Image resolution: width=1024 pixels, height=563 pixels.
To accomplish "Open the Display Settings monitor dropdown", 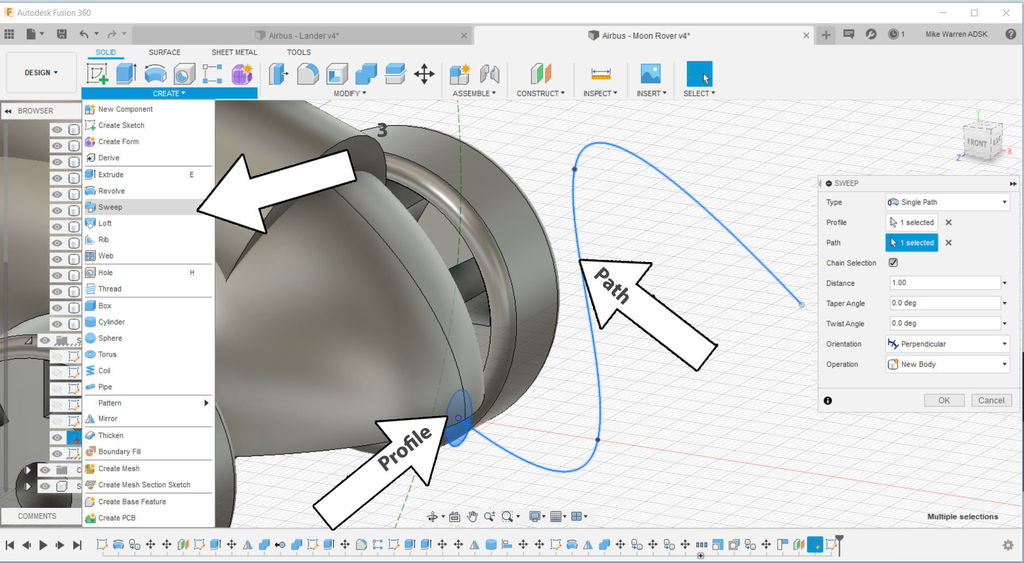I will click(x=537, y=517).
